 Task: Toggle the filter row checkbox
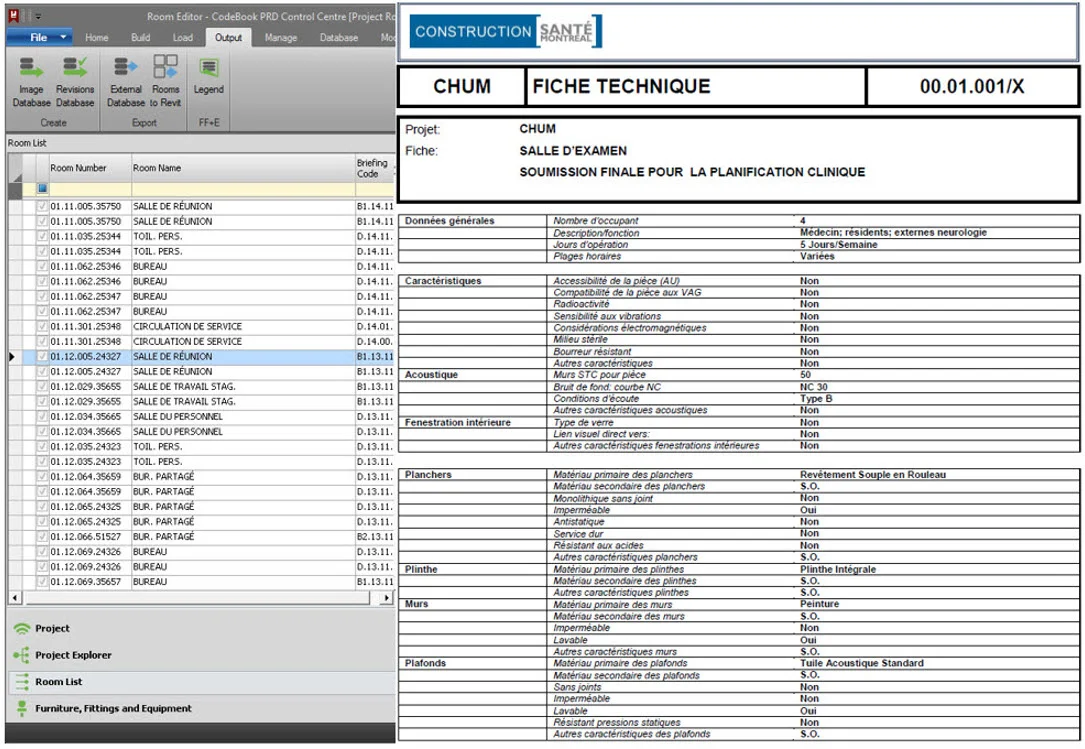42,188
